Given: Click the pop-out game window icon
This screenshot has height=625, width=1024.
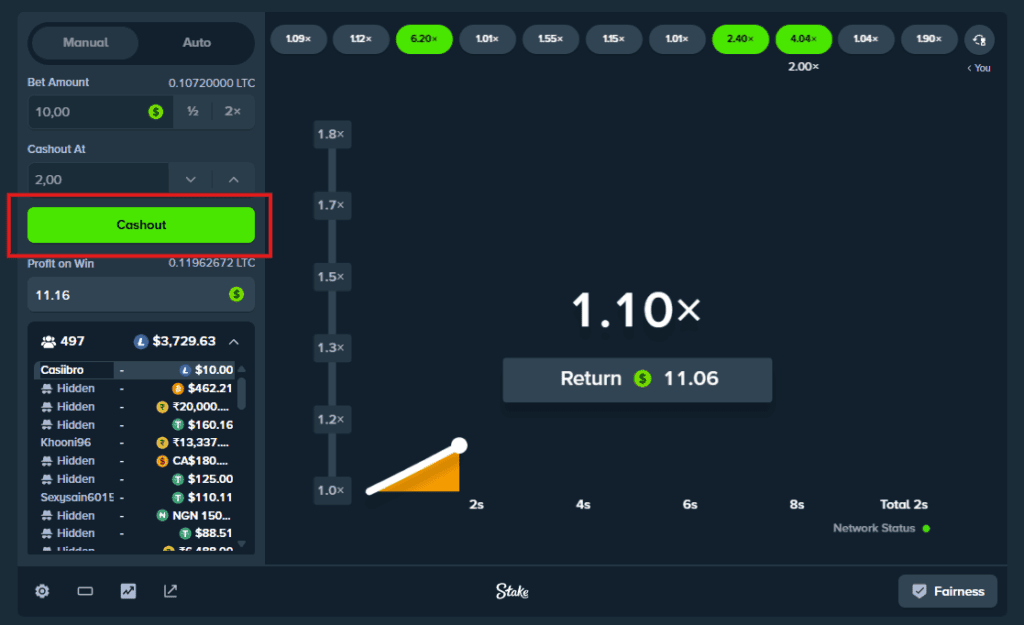Looking at the screenshot, I should pyautogui.click(x=171, y=591).
